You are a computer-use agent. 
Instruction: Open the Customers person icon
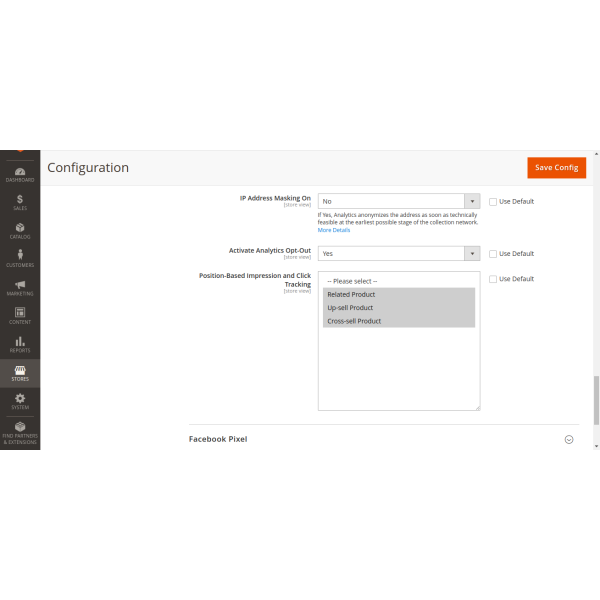tap(20, 258)
